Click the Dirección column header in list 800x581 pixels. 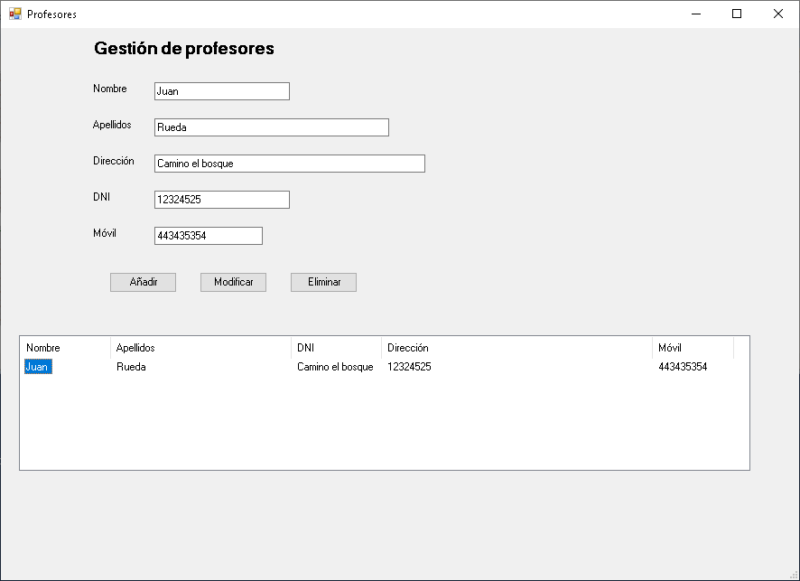click(516, 348)
